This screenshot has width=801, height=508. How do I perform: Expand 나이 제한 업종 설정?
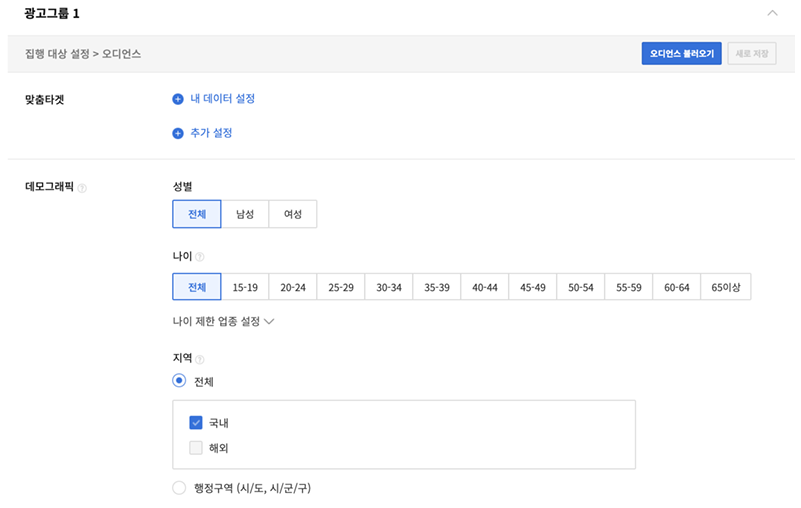(223, 321)
